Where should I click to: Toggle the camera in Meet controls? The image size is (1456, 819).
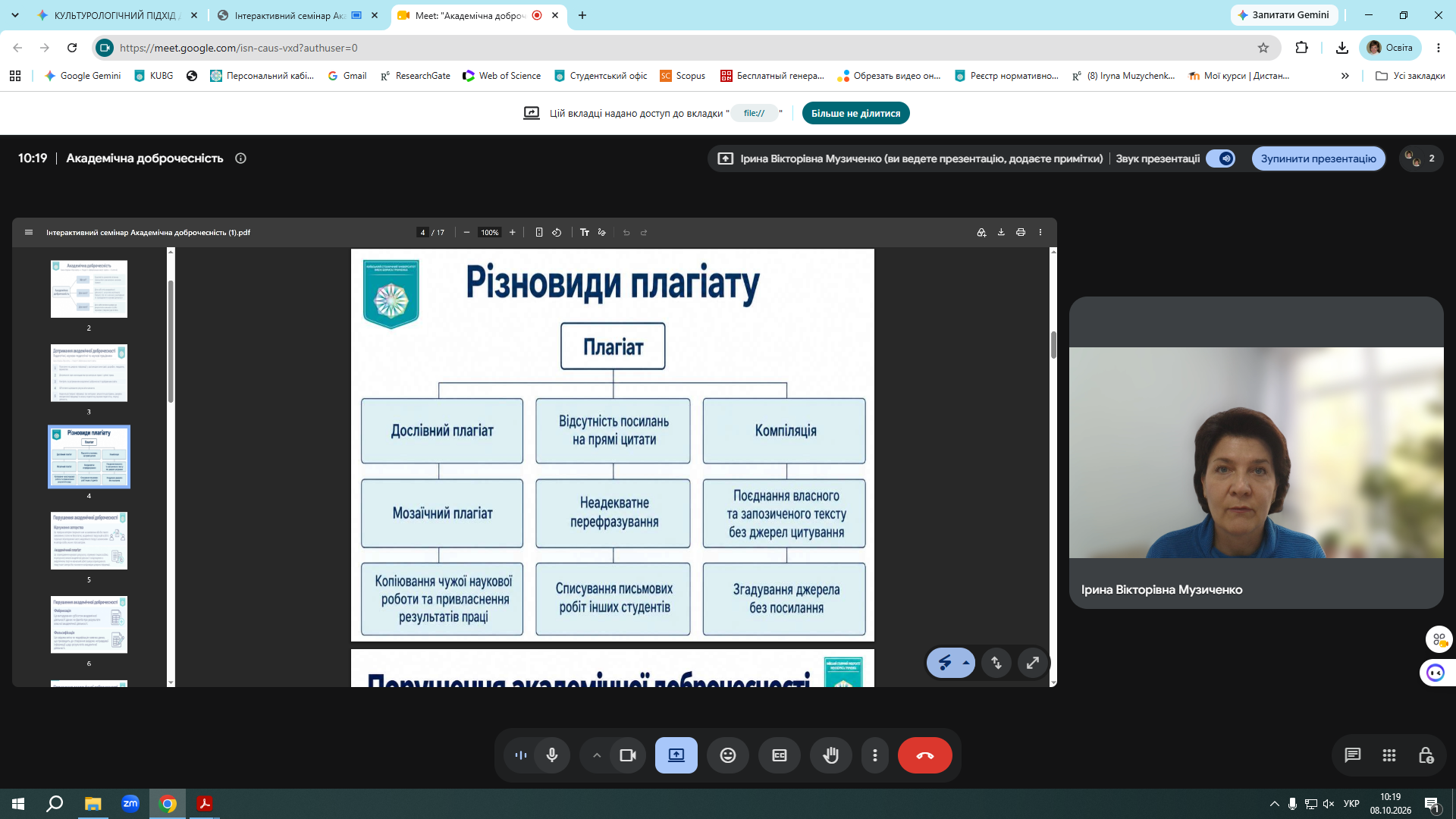tap(628, 755)
